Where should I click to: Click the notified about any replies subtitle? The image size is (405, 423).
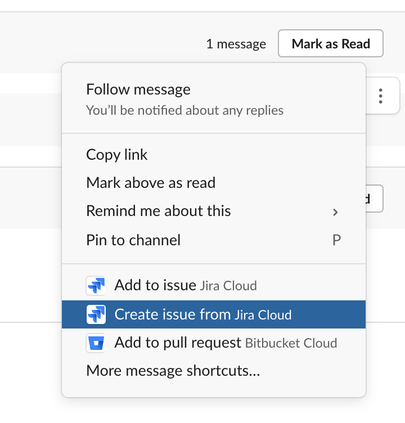pos(185,110)
